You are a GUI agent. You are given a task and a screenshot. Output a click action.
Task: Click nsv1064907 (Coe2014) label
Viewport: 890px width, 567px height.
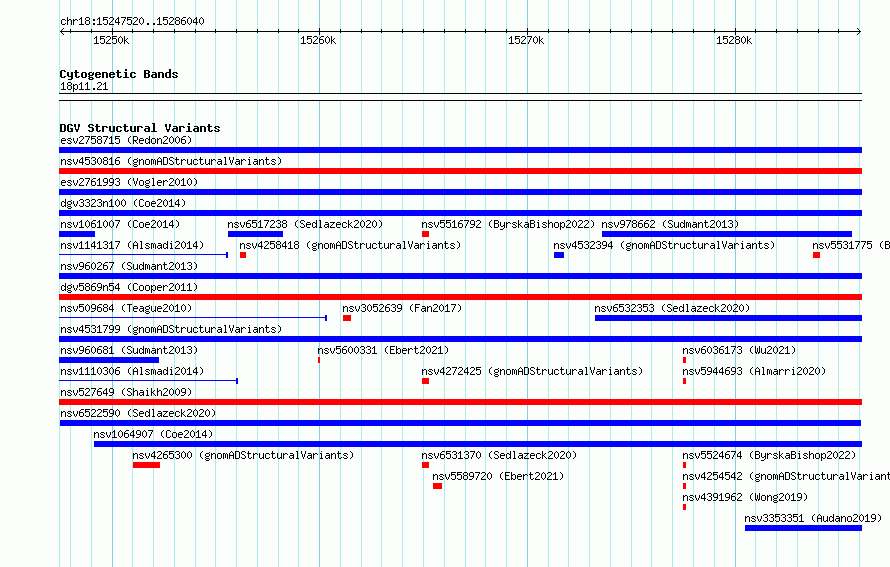pos(153,434)
